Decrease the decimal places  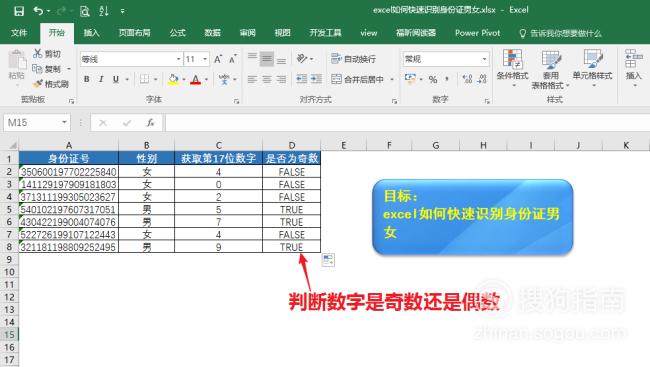click(482, 79)
